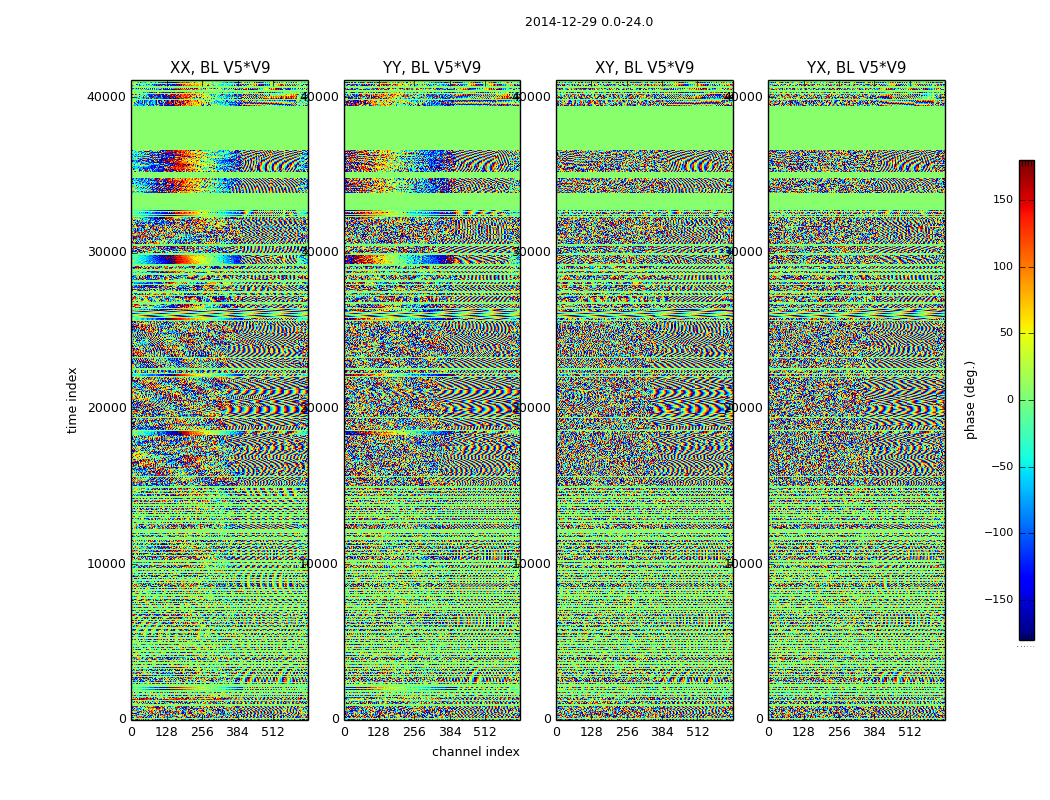Click the colorbar tick label 150
The height and width of the screenshot is (800, 1050).
click(x=1003, y=199)
